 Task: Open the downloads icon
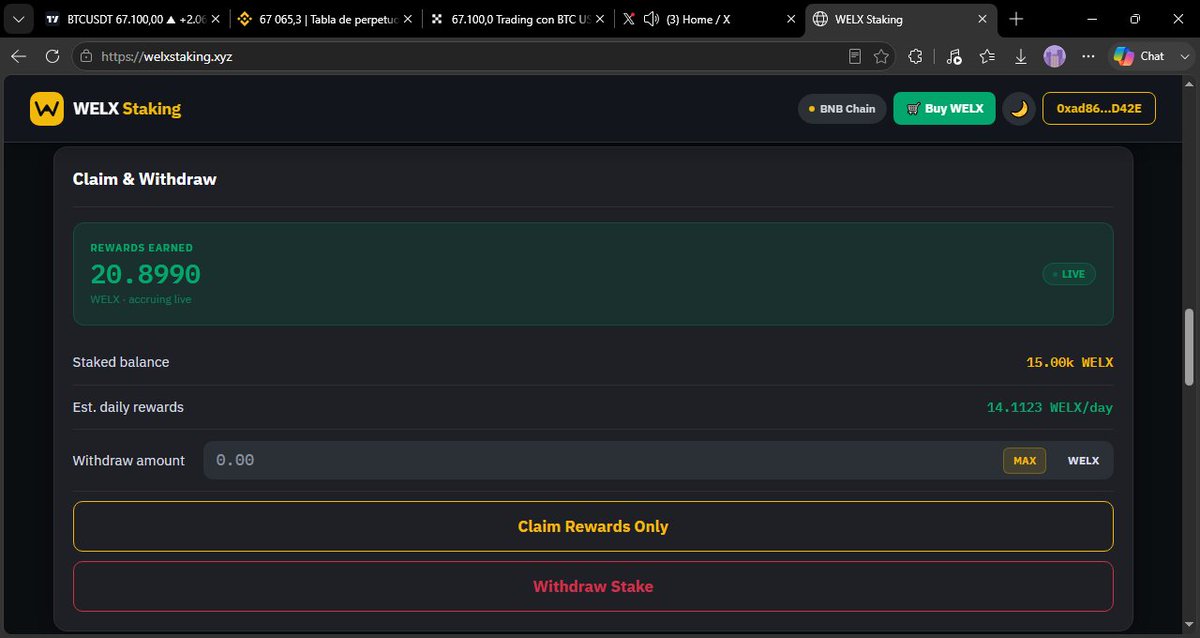coord(1021,57)
